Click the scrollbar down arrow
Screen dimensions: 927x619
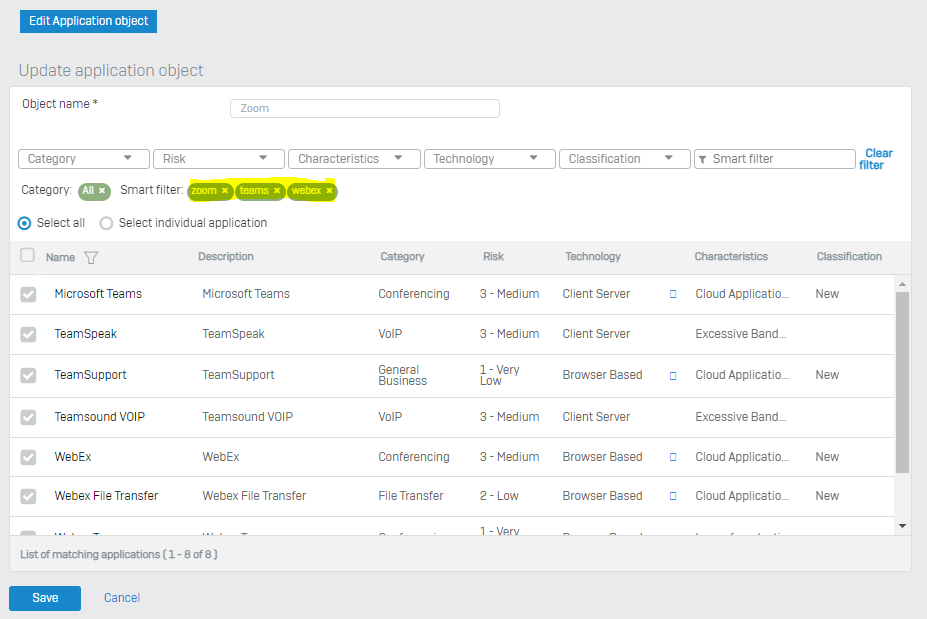tap(902, 526)
